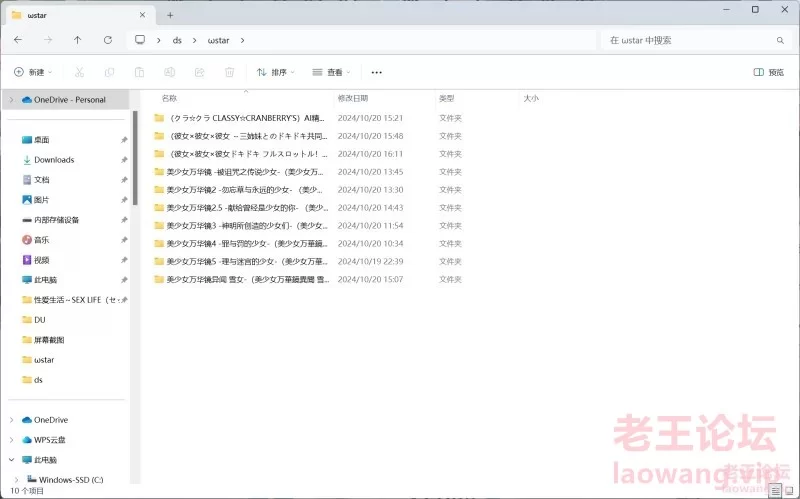Expand the chevron after ωstar in the address bar
Viewport: 800px width, 499px height.
click(242, 40)
